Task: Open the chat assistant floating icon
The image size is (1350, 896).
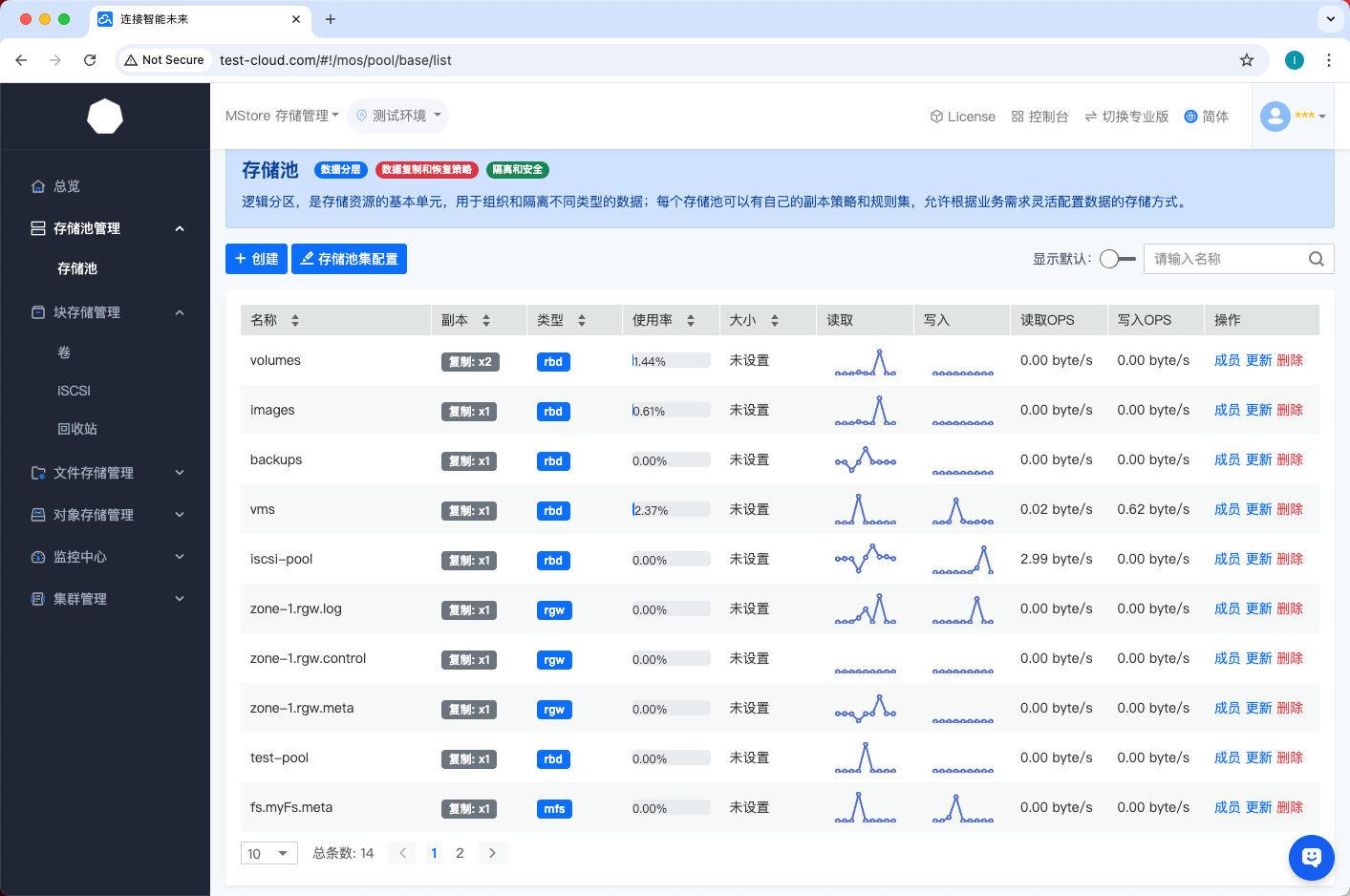Action: [1311, 857]
